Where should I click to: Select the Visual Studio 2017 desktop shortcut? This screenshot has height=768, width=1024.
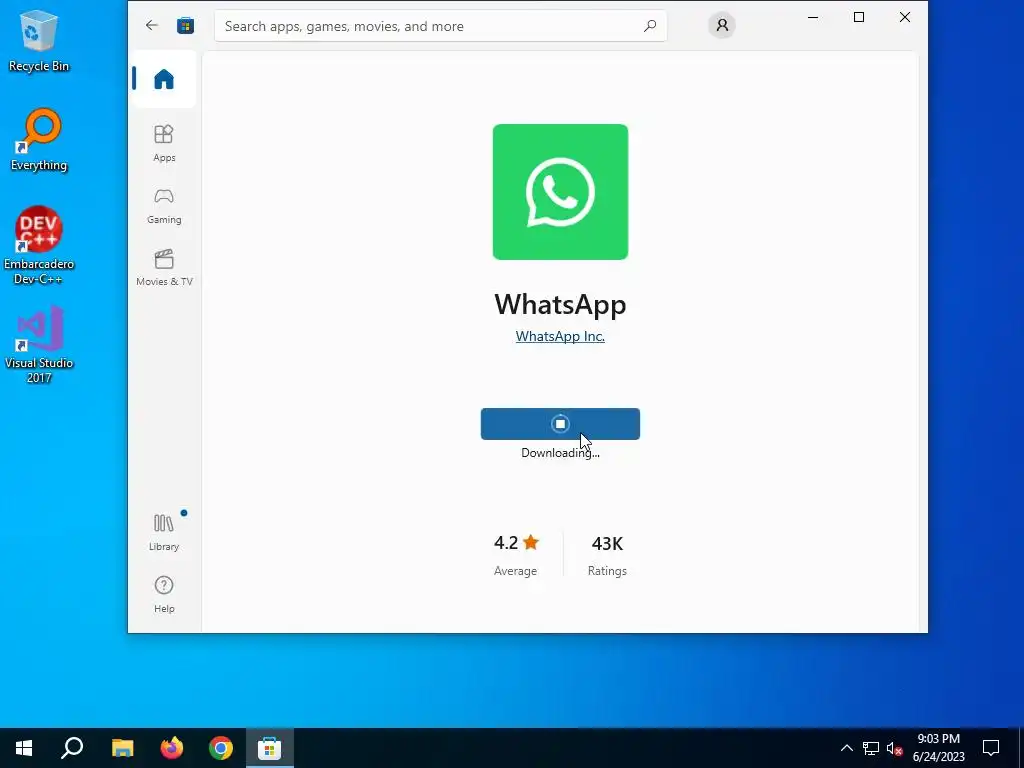click(x=39, y=344)
